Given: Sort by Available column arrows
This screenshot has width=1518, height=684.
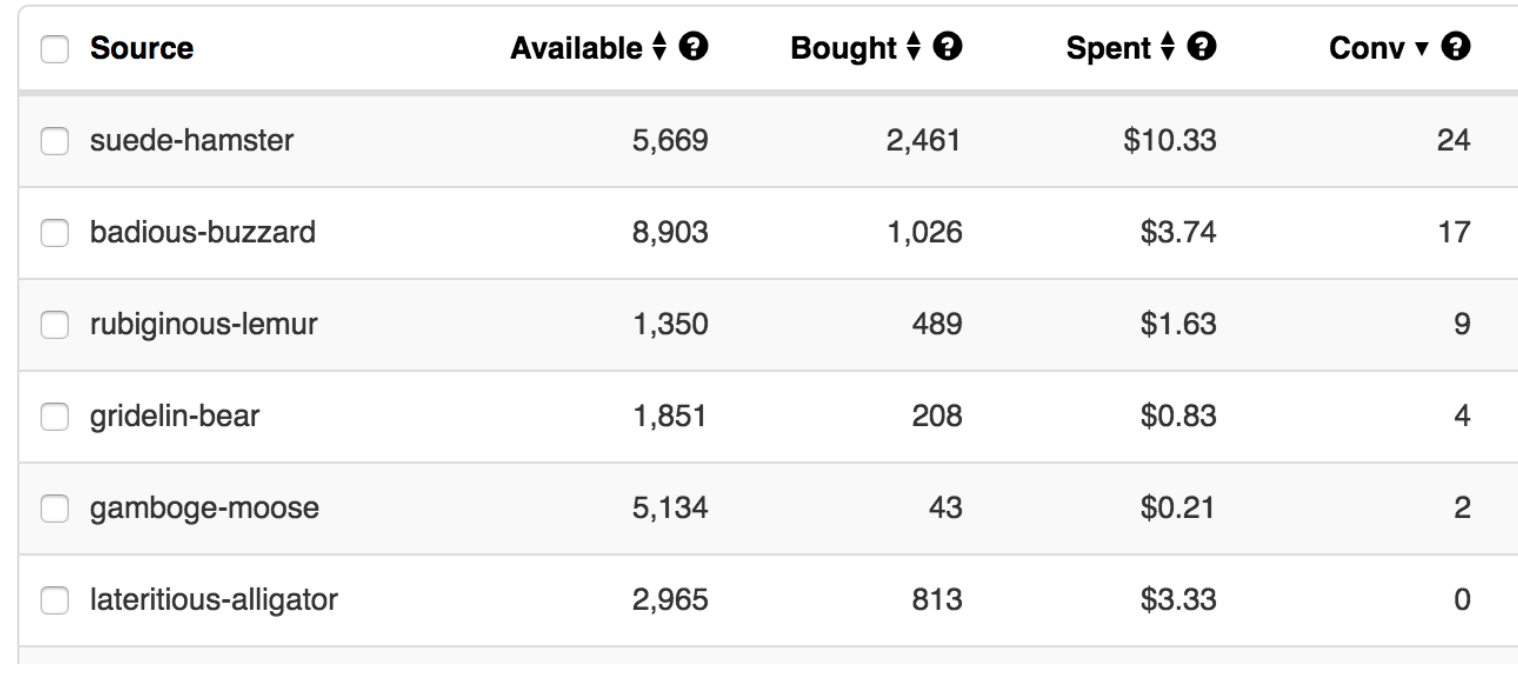Looking at the screenshot, I should click(672, 47).
